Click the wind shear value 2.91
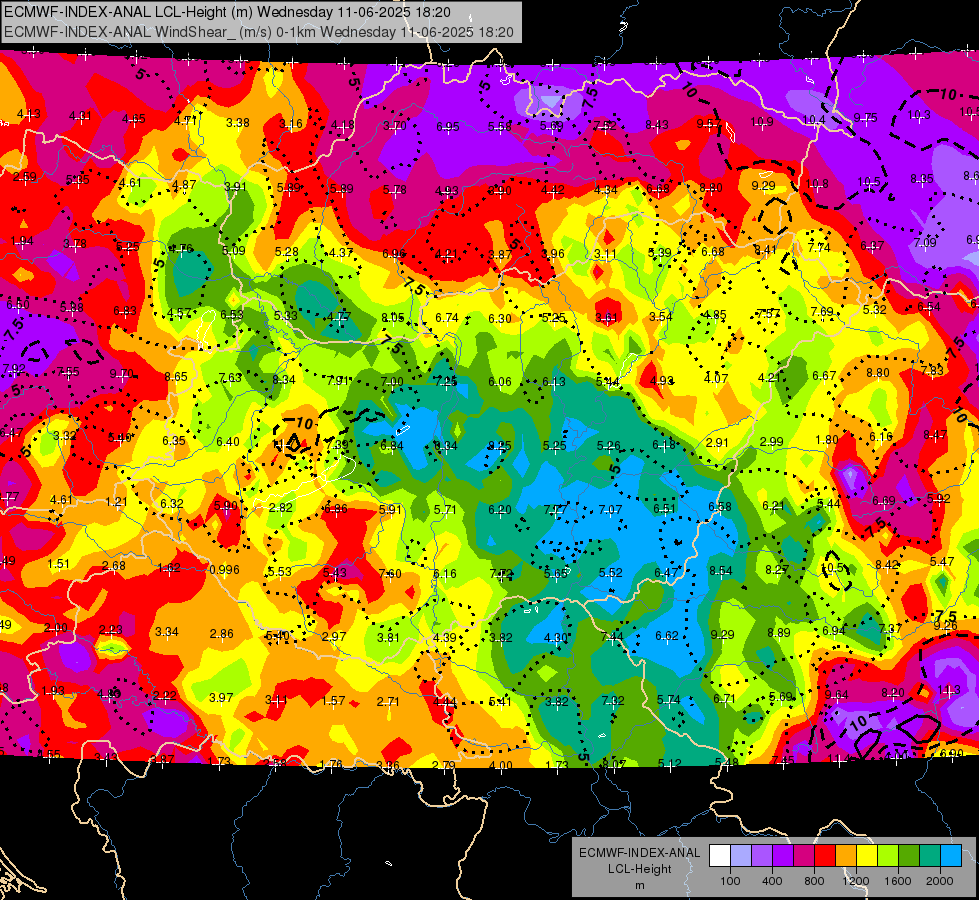The width and height of the screenshot is (979, 900). (717, 442)
